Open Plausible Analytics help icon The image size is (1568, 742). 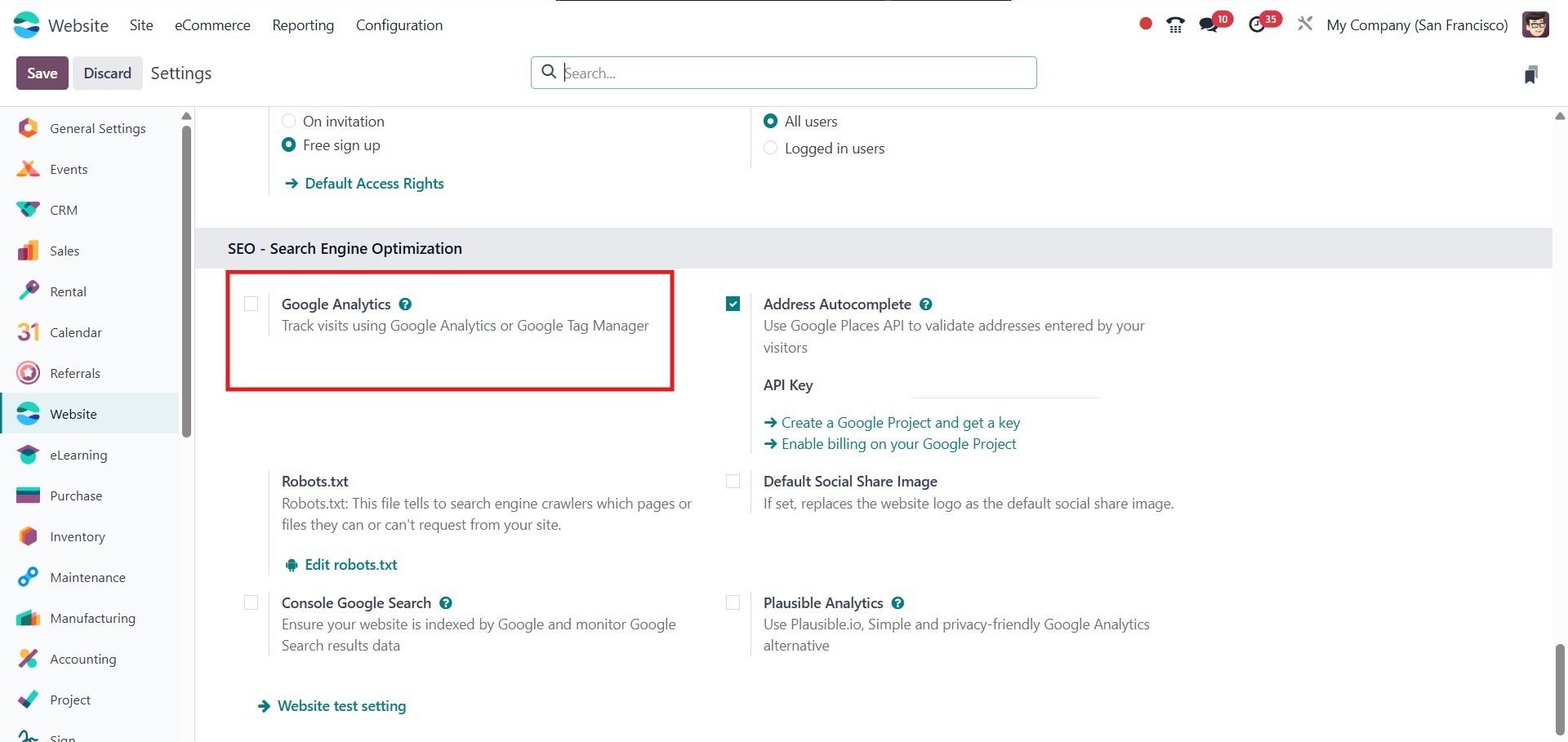[898, 603]
